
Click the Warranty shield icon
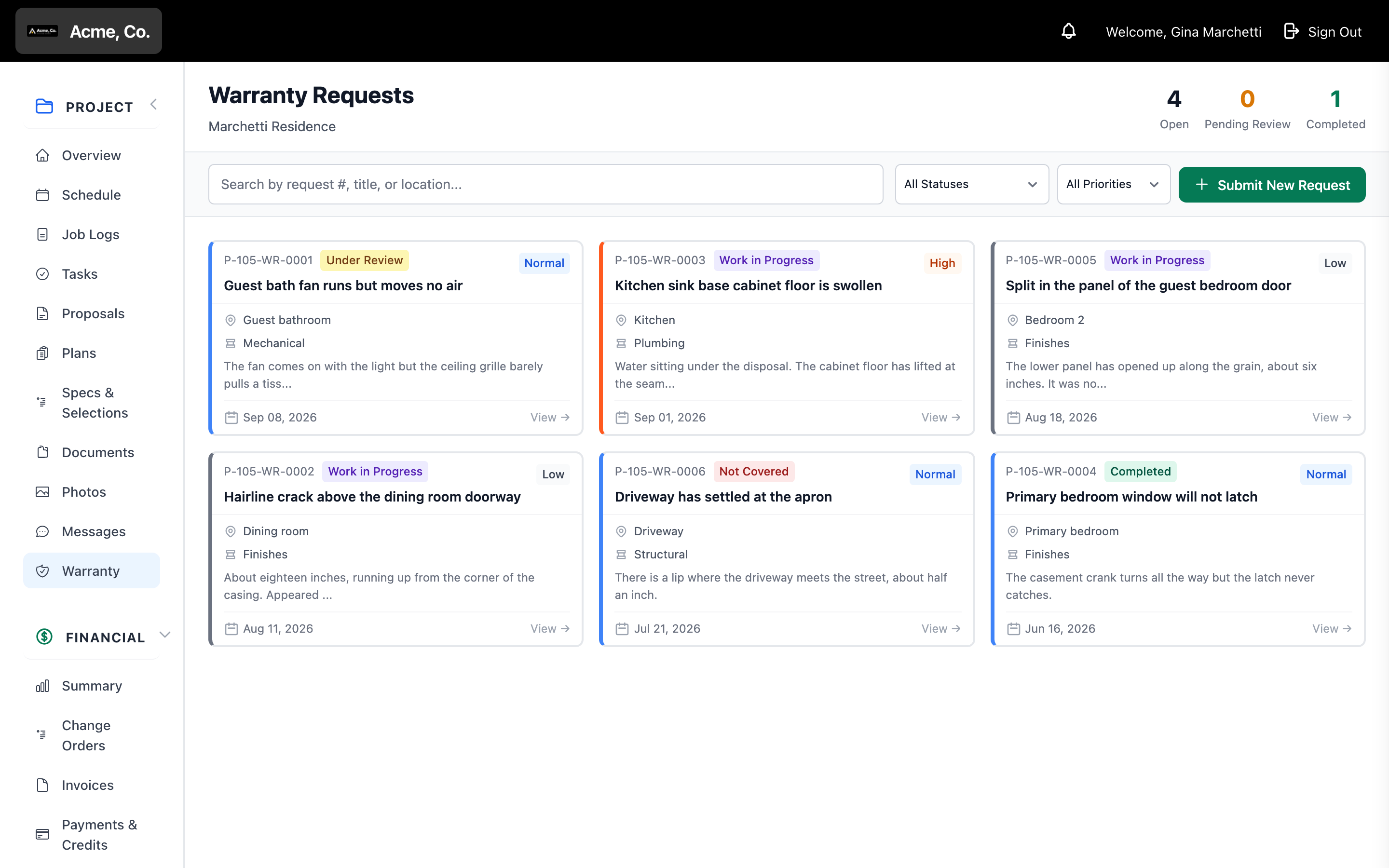coord(42,571)
